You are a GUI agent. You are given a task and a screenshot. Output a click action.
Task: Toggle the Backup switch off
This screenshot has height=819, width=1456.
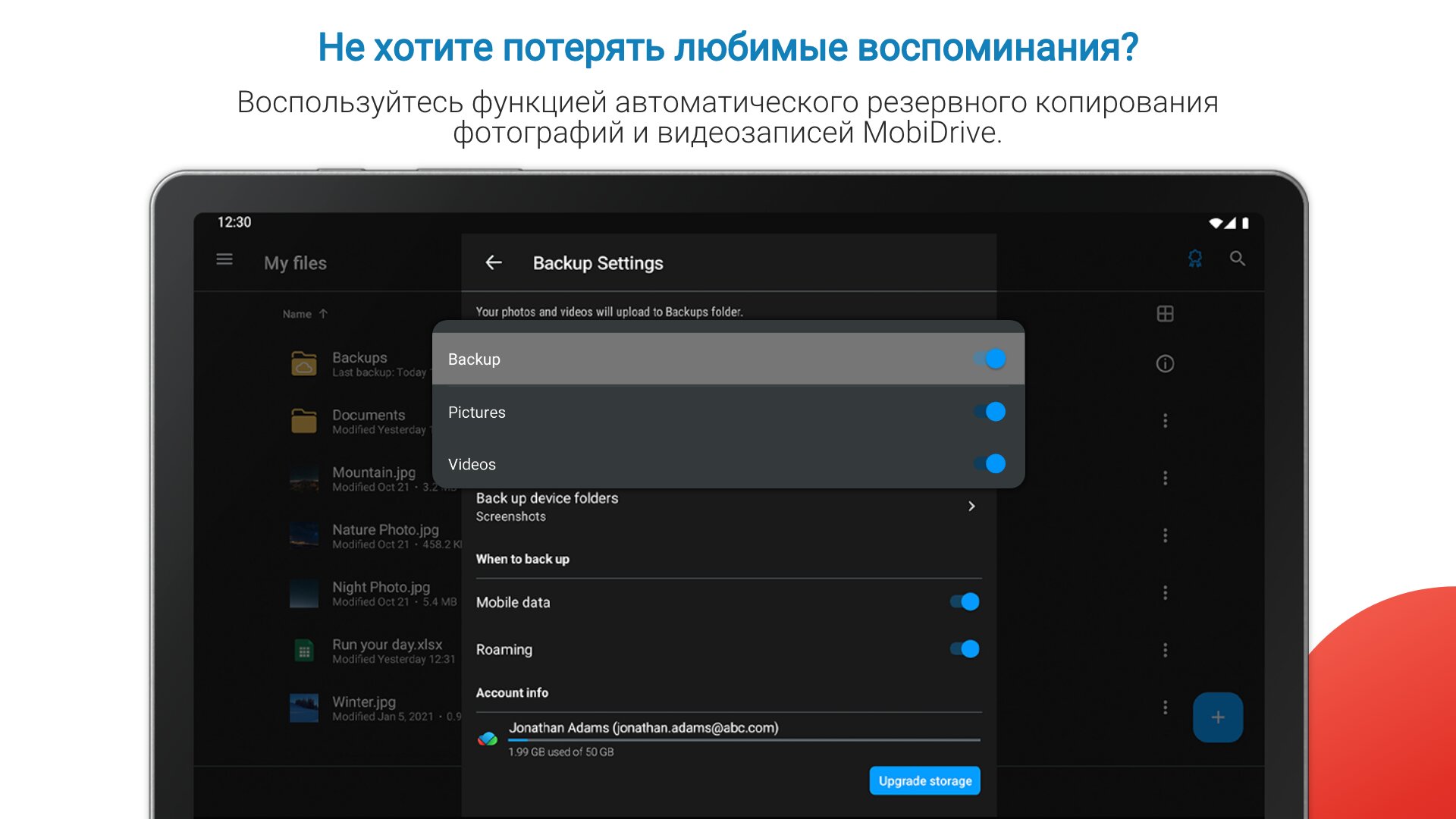tap(990, 359)
